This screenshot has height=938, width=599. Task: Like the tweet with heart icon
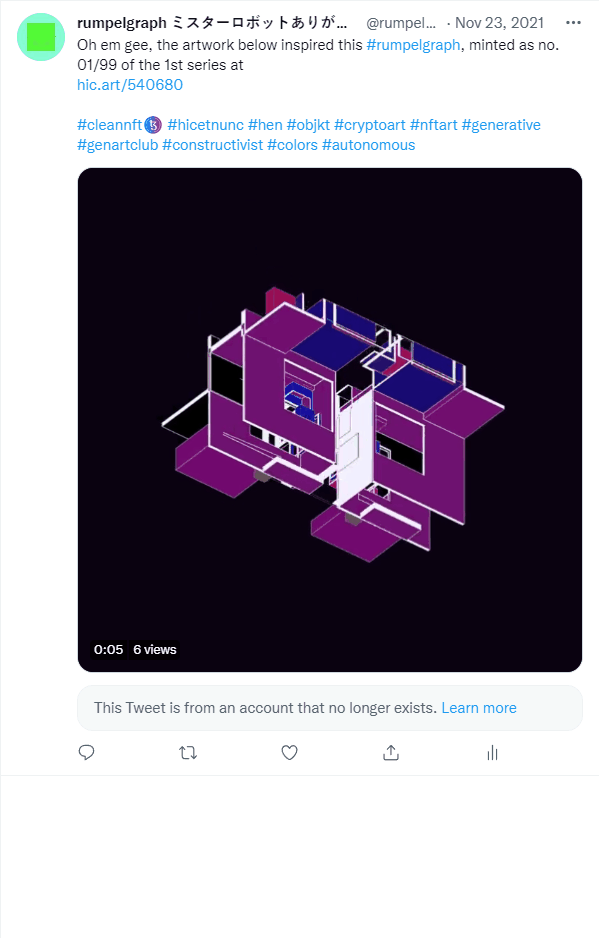(x=290, y=753)
